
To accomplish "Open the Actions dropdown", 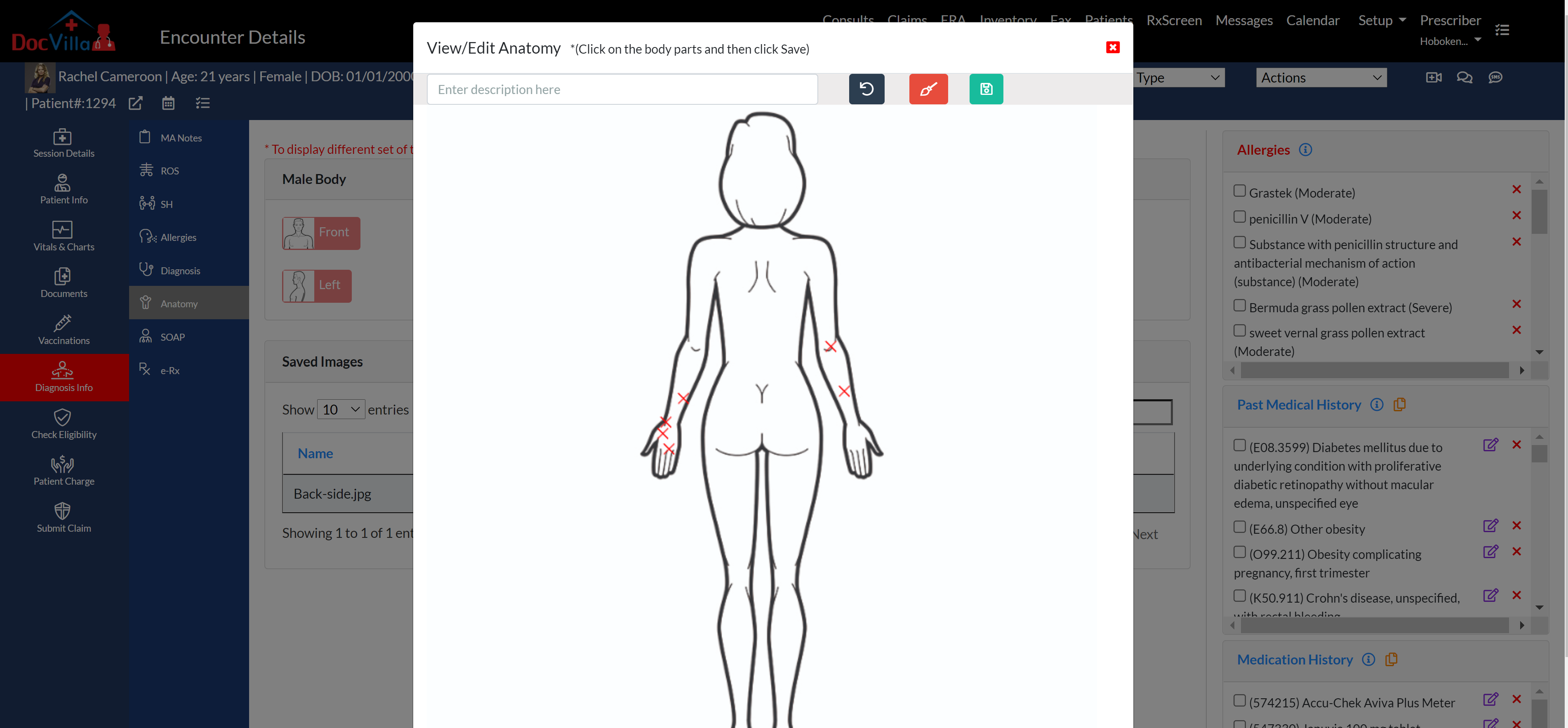I will coord(1320,77).
